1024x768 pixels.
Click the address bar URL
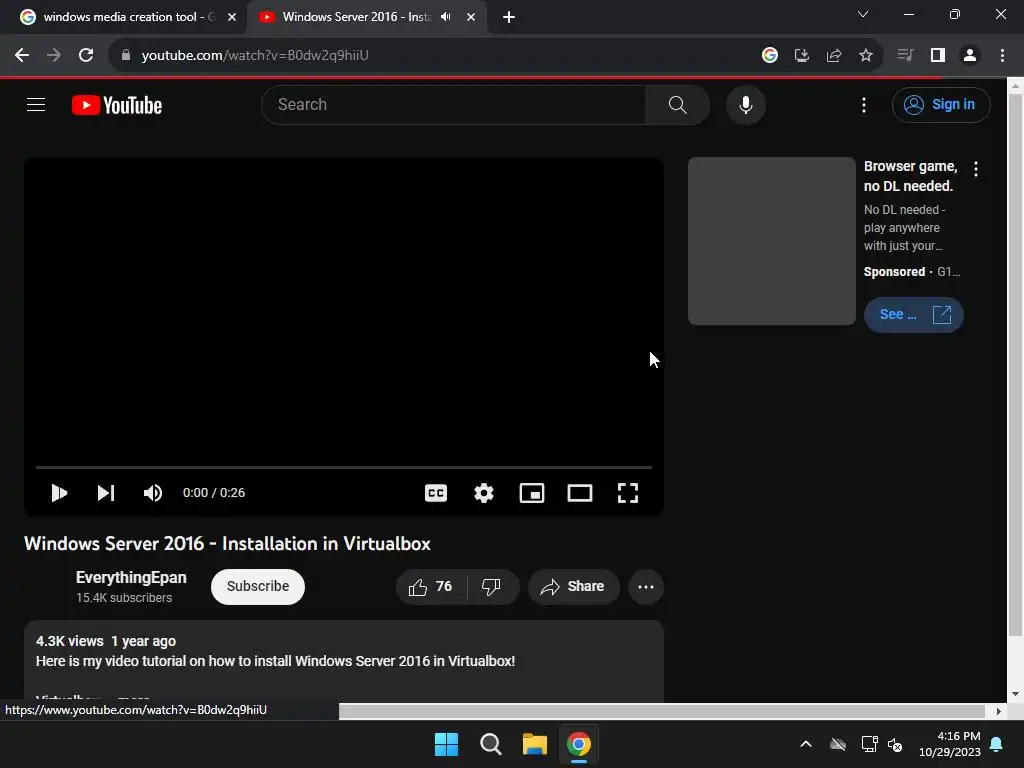tap(255, 56)
